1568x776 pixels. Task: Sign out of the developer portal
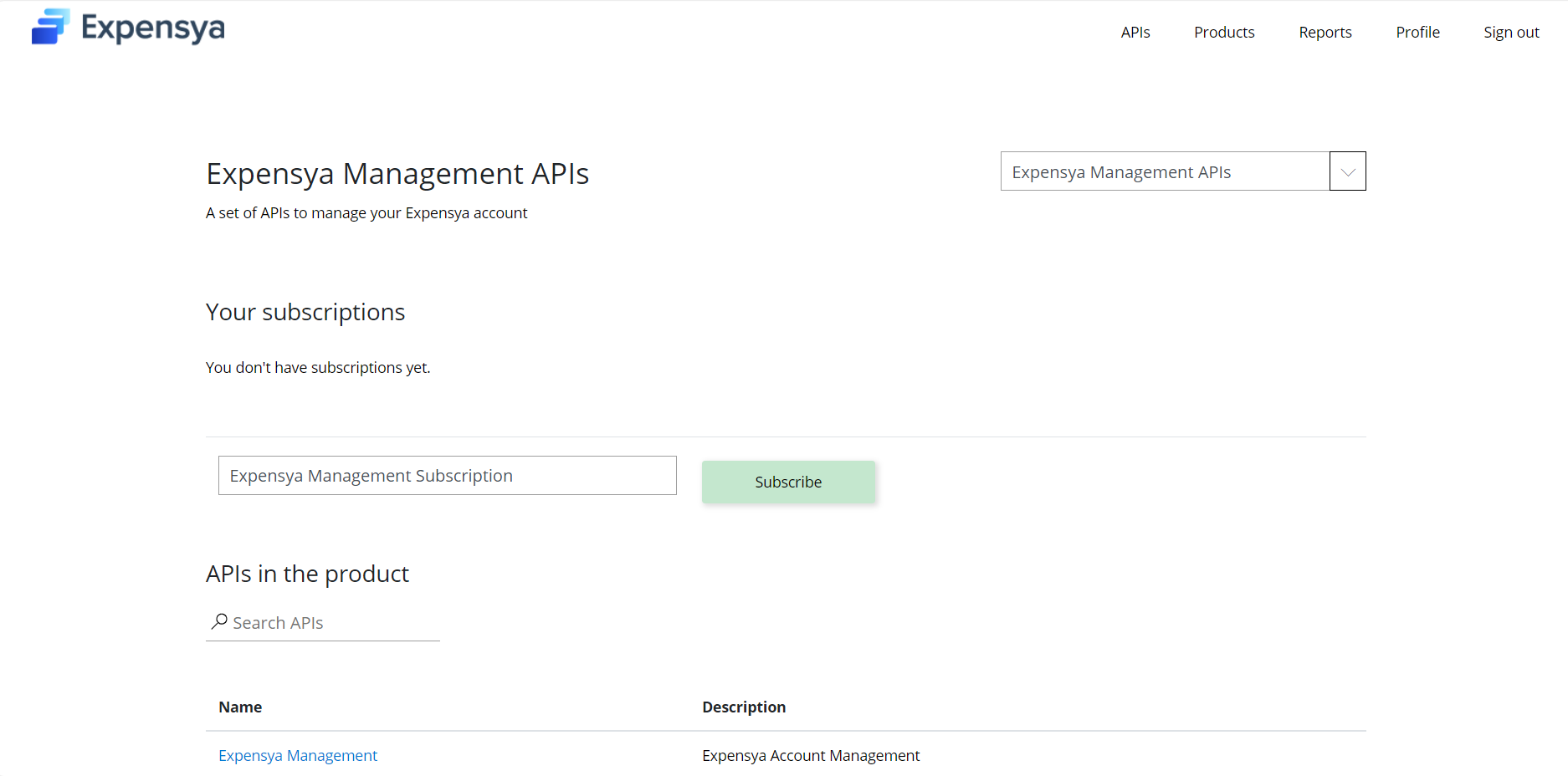point(1510,33)
